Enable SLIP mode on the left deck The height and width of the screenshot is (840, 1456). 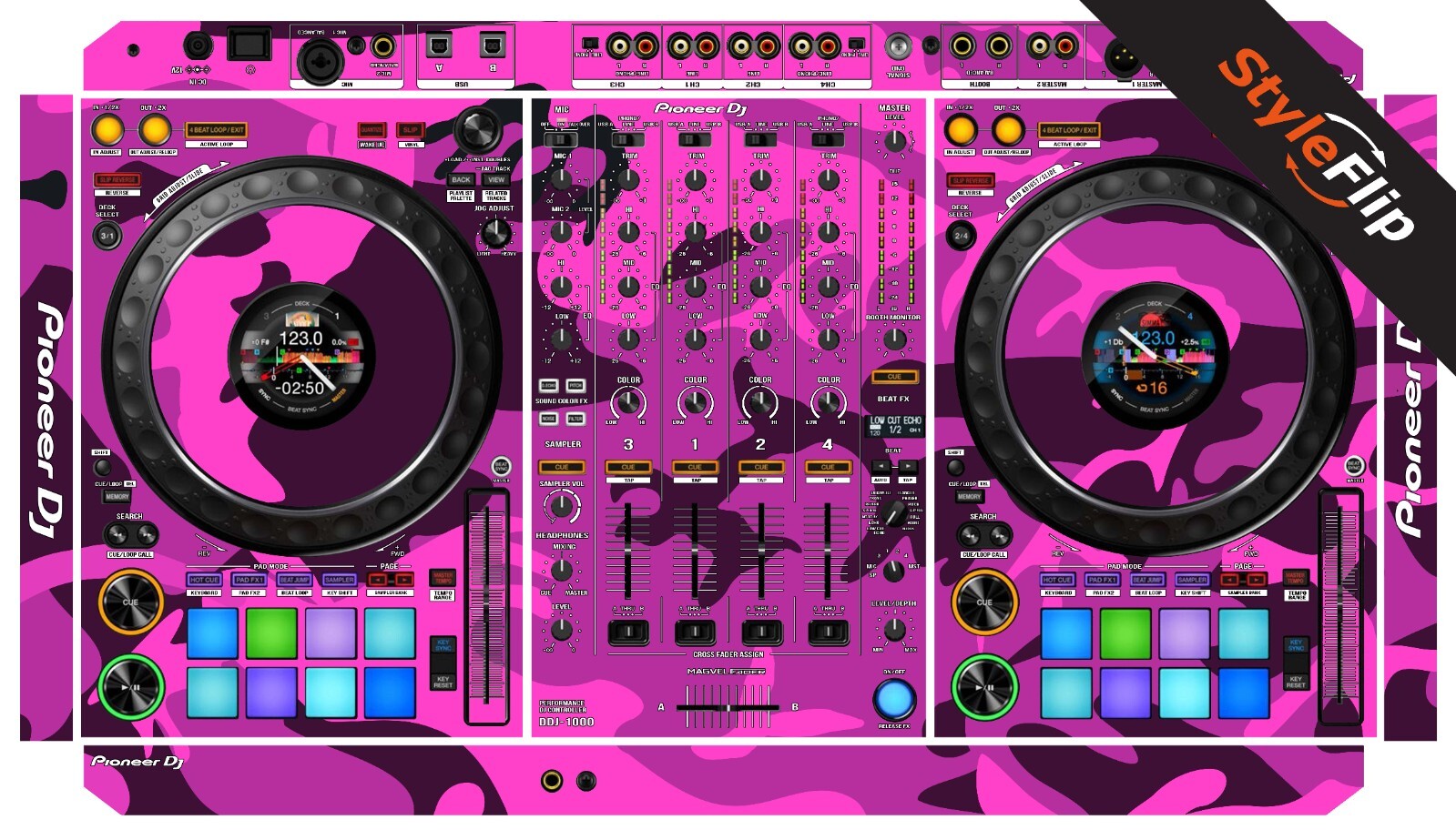411,130
